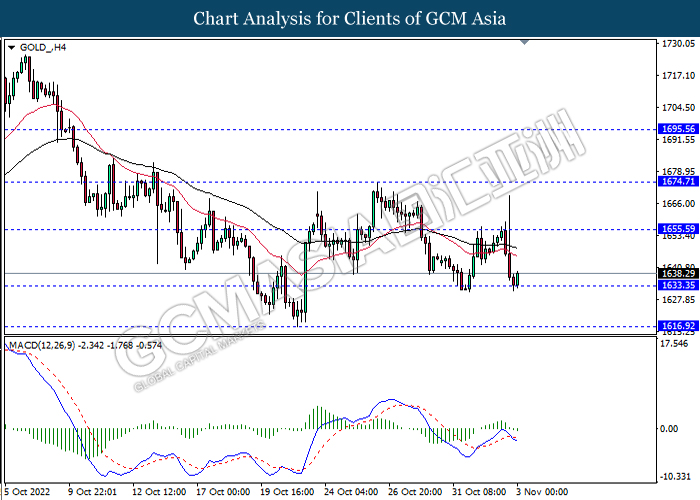
Task: Click the 12 Oct 12:00 time label
Action: coord(159,492)
